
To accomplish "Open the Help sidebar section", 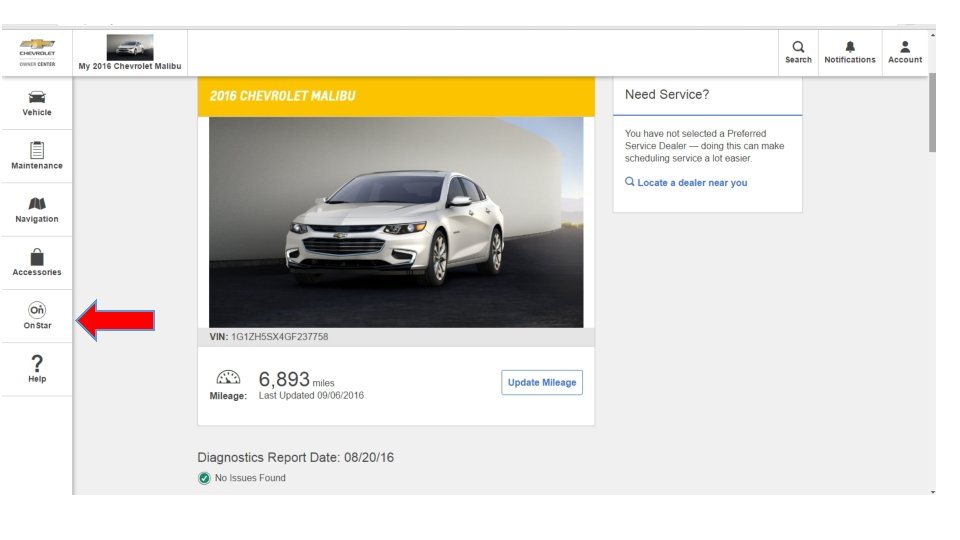I will point(37,369).
